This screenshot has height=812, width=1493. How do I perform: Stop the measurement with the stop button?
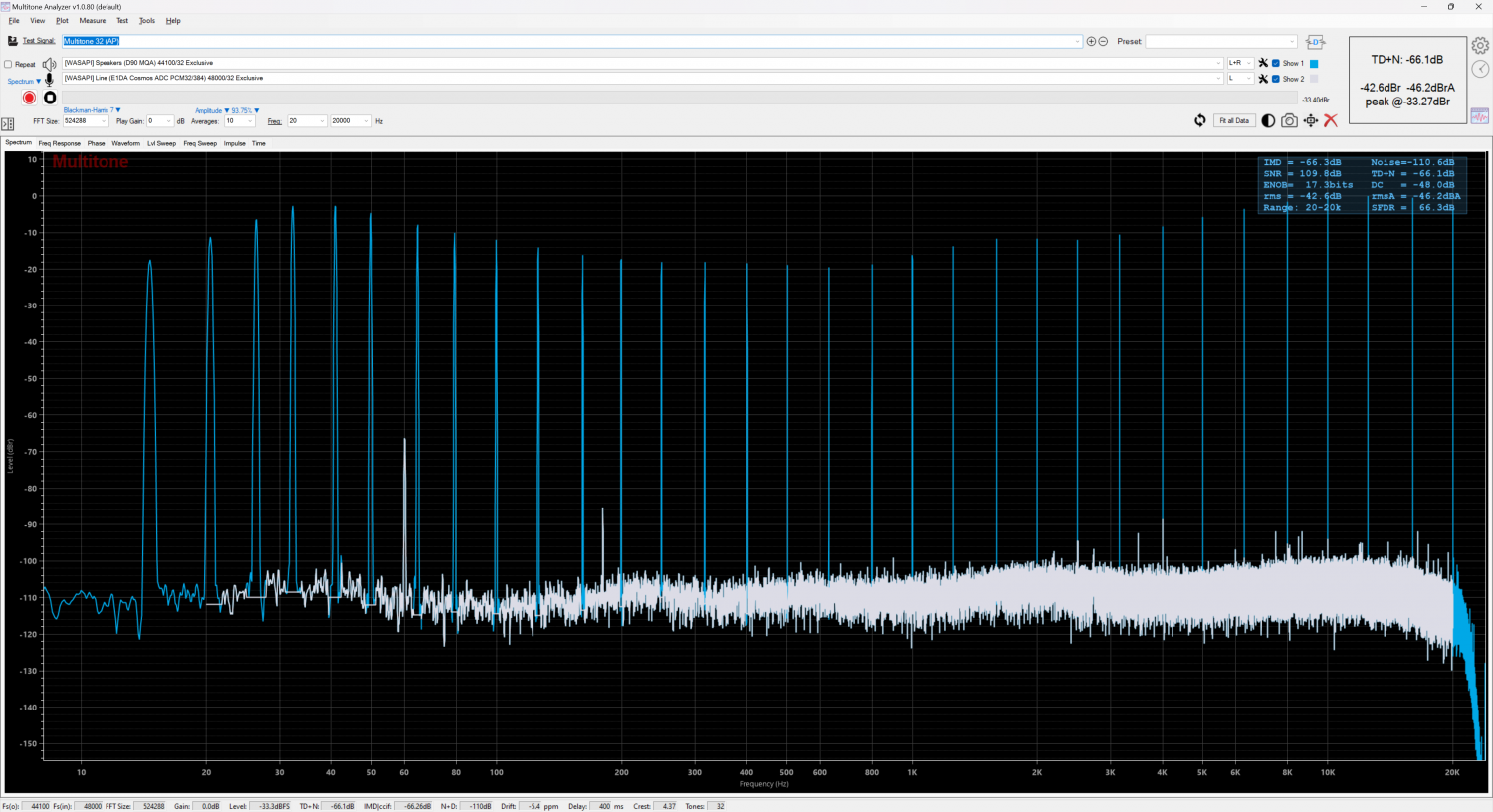50,98
